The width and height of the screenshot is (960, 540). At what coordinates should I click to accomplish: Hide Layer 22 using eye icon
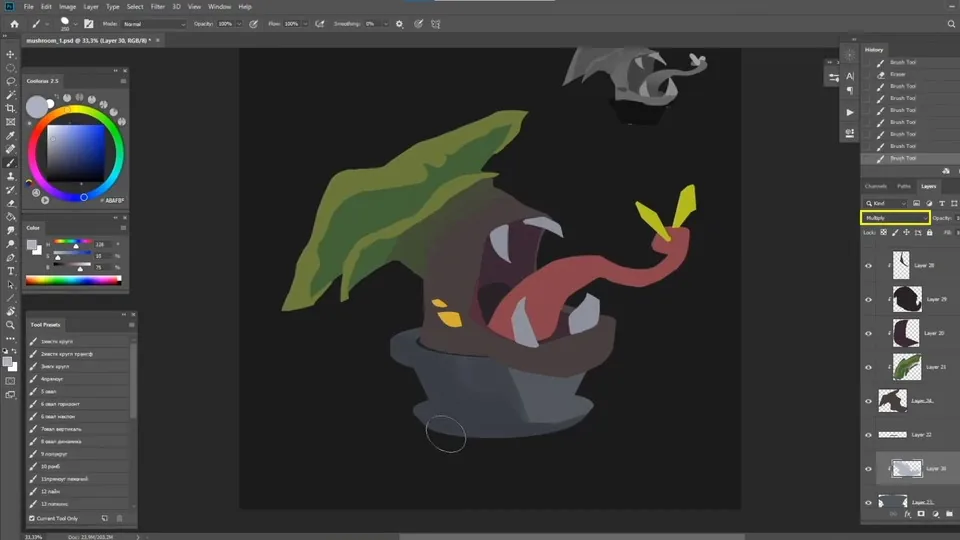[868, 435]
